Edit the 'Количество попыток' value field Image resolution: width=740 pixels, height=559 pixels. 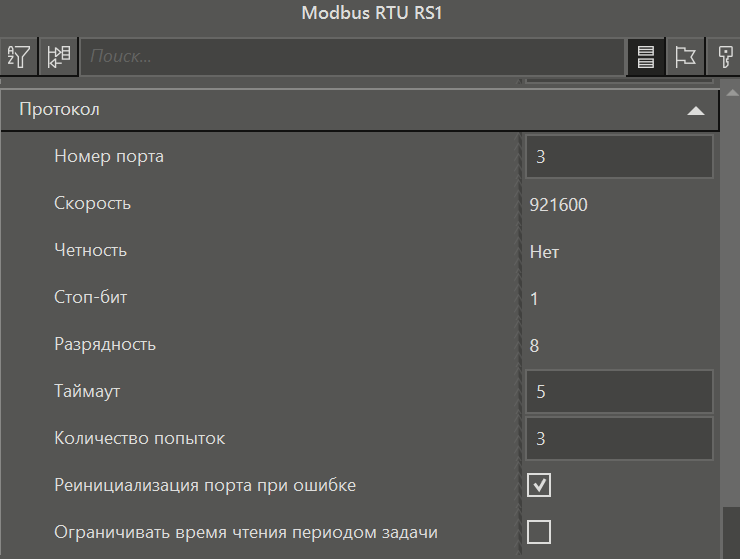coord(619,439)
